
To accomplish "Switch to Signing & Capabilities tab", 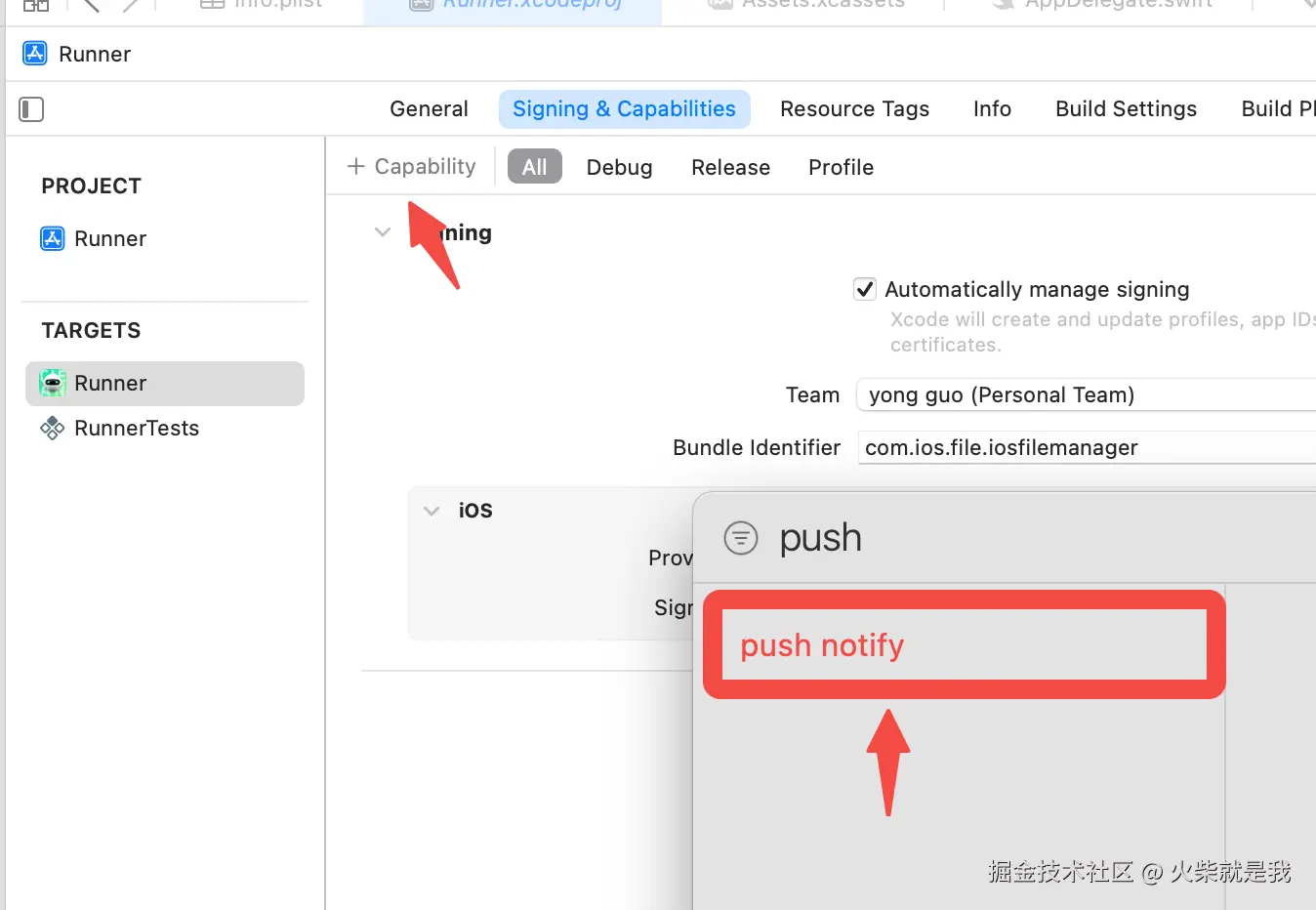I will (x=625, y=109).
